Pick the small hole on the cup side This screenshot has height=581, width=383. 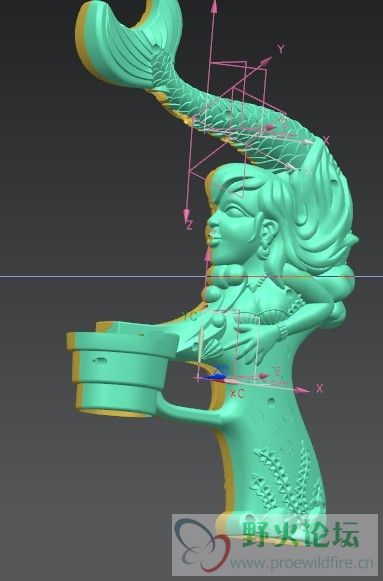pyautogui.click(x=99, y=360)
